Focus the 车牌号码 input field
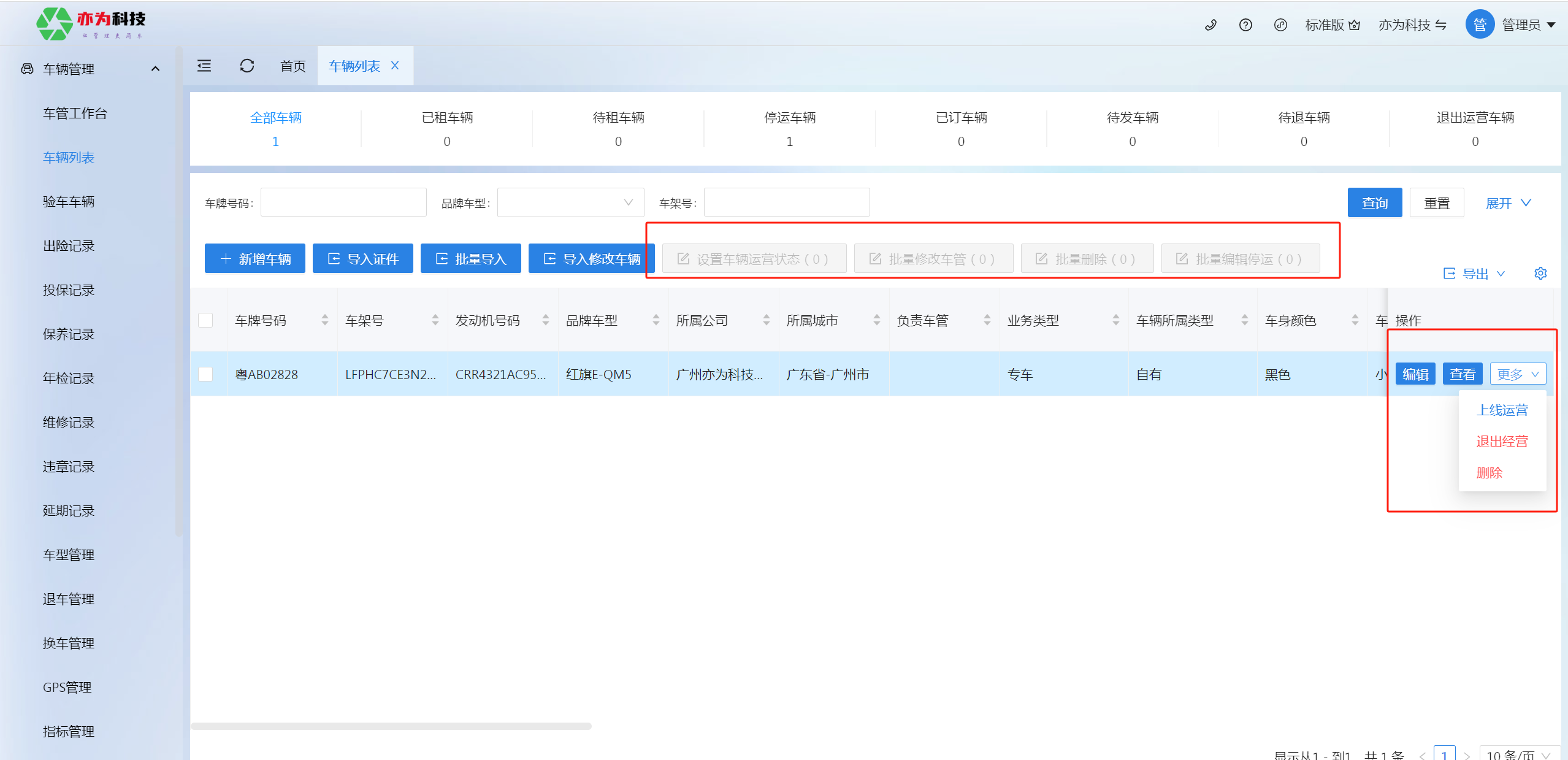The width and height of the screenshot is (1568, 760). (x=343, y=202)
